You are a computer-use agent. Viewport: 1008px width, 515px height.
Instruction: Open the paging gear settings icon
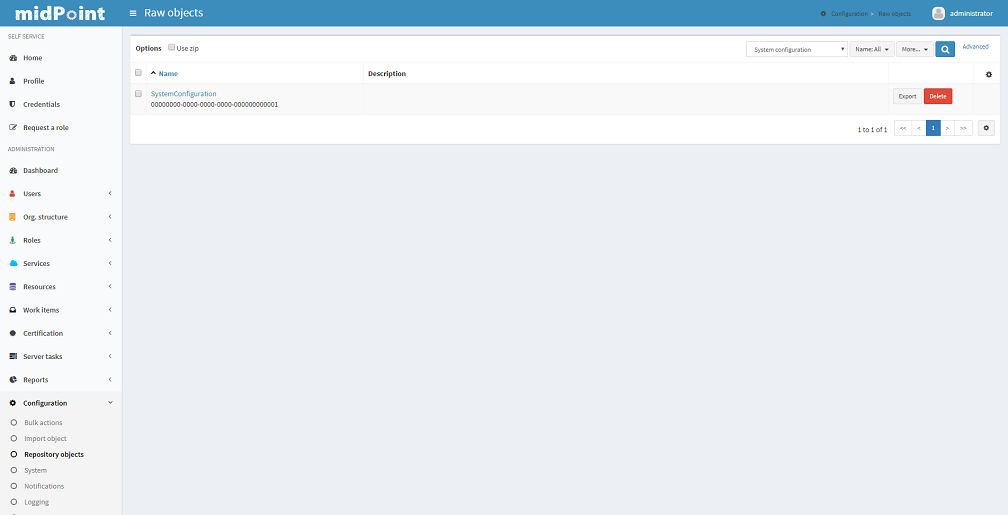[986, 128]
